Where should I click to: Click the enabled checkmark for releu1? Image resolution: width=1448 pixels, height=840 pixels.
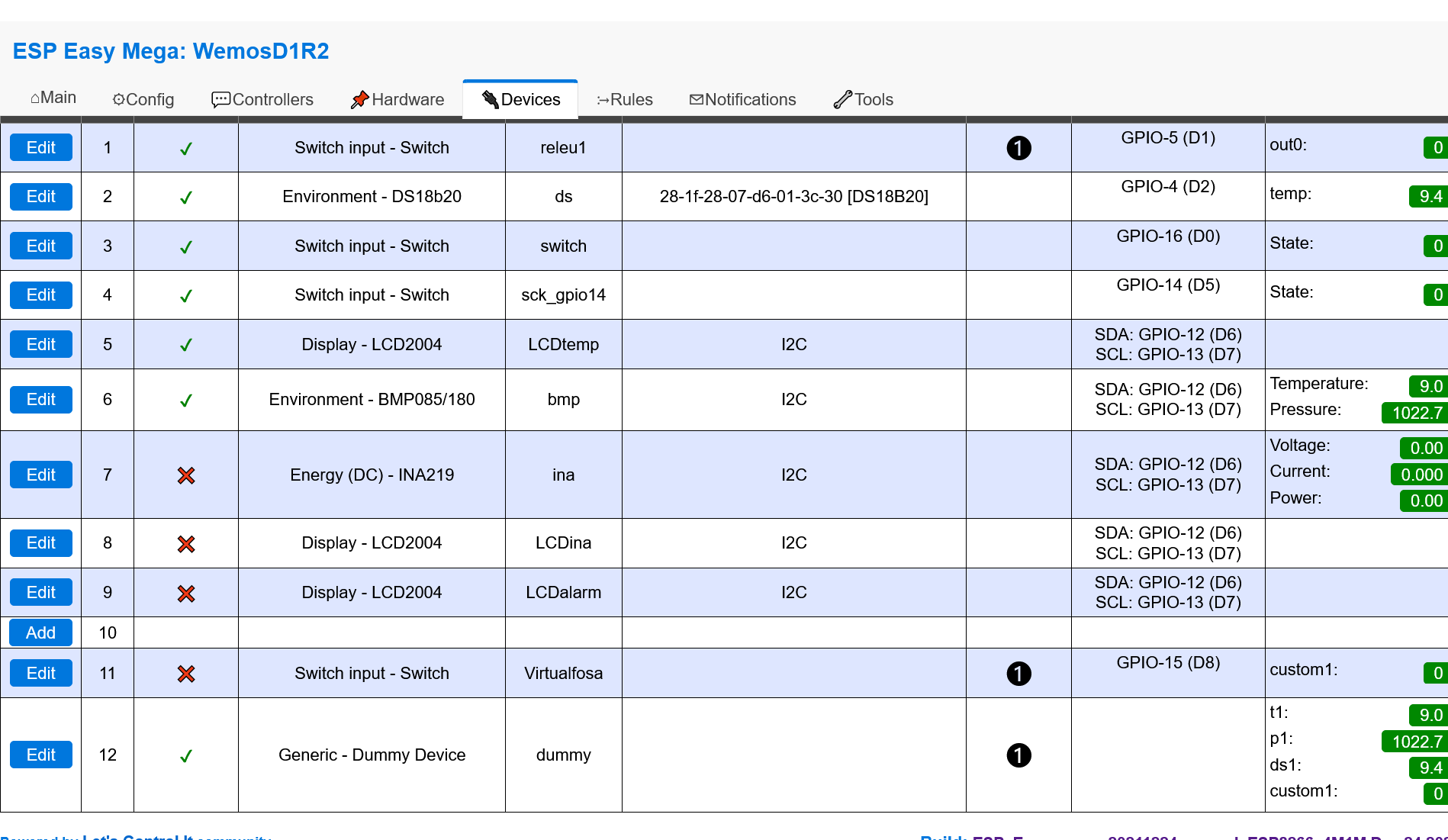point(185,149)
